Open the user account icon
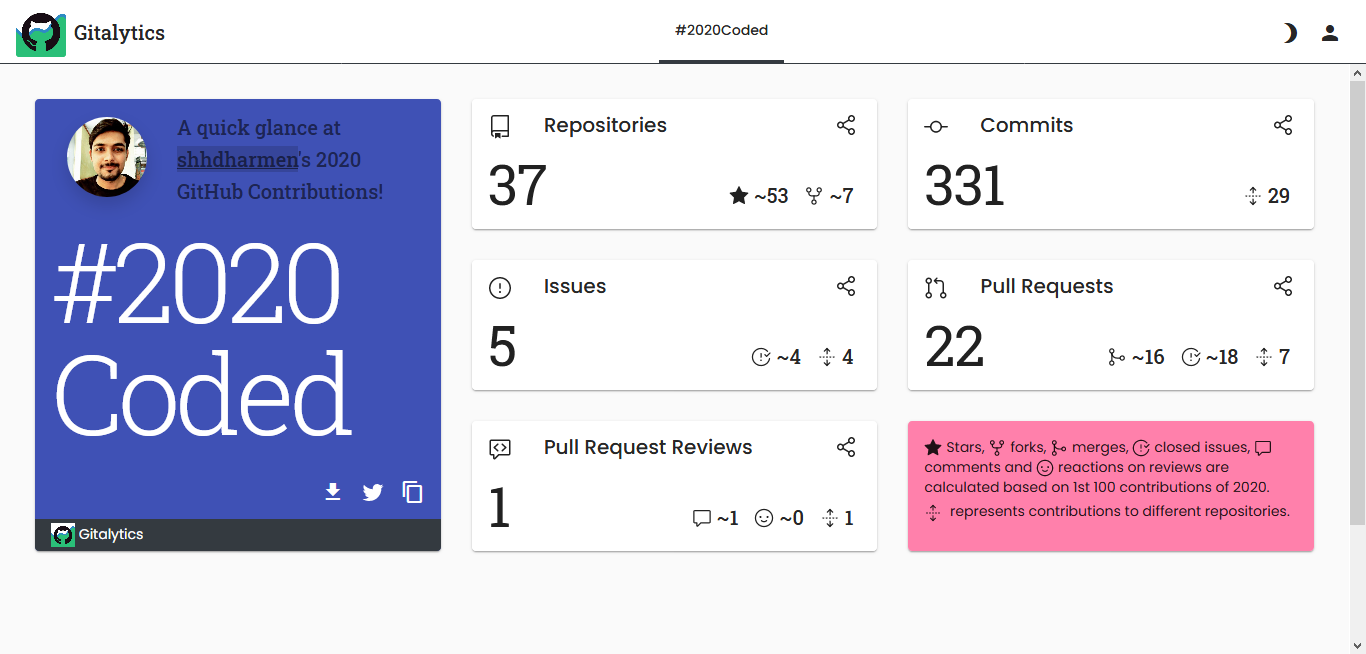 click(1330, 33)
